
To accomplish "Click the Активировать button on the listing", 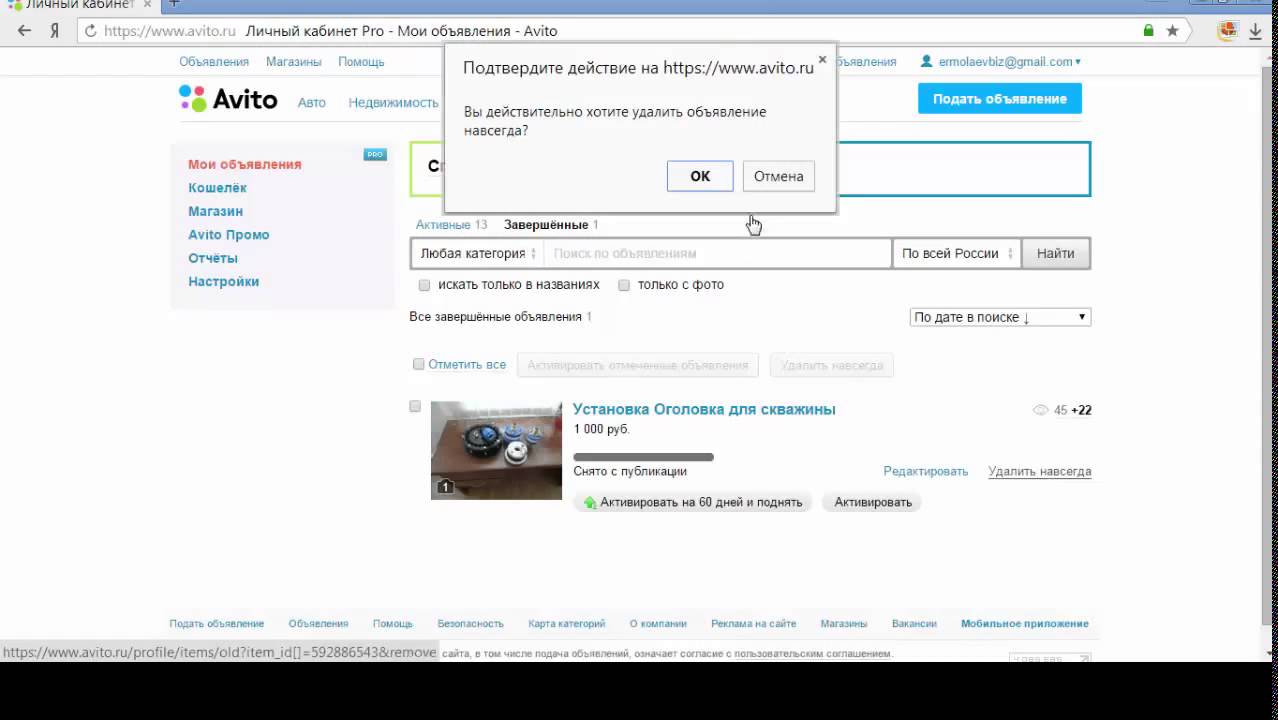I will coord(873,502).
